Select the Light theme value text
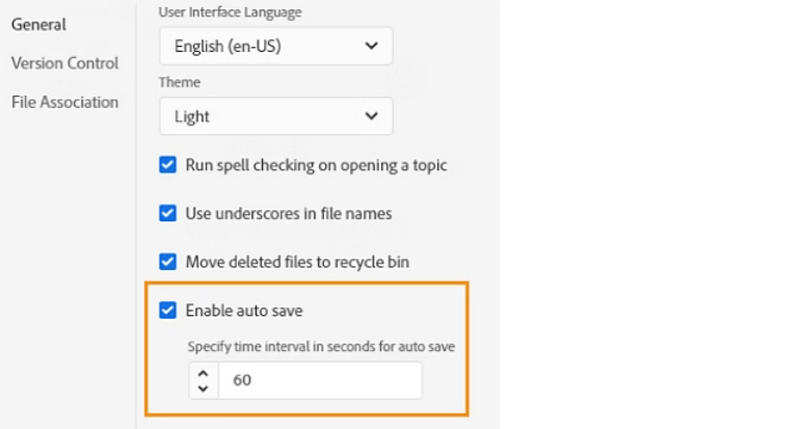800x429 pixels. 192,117
